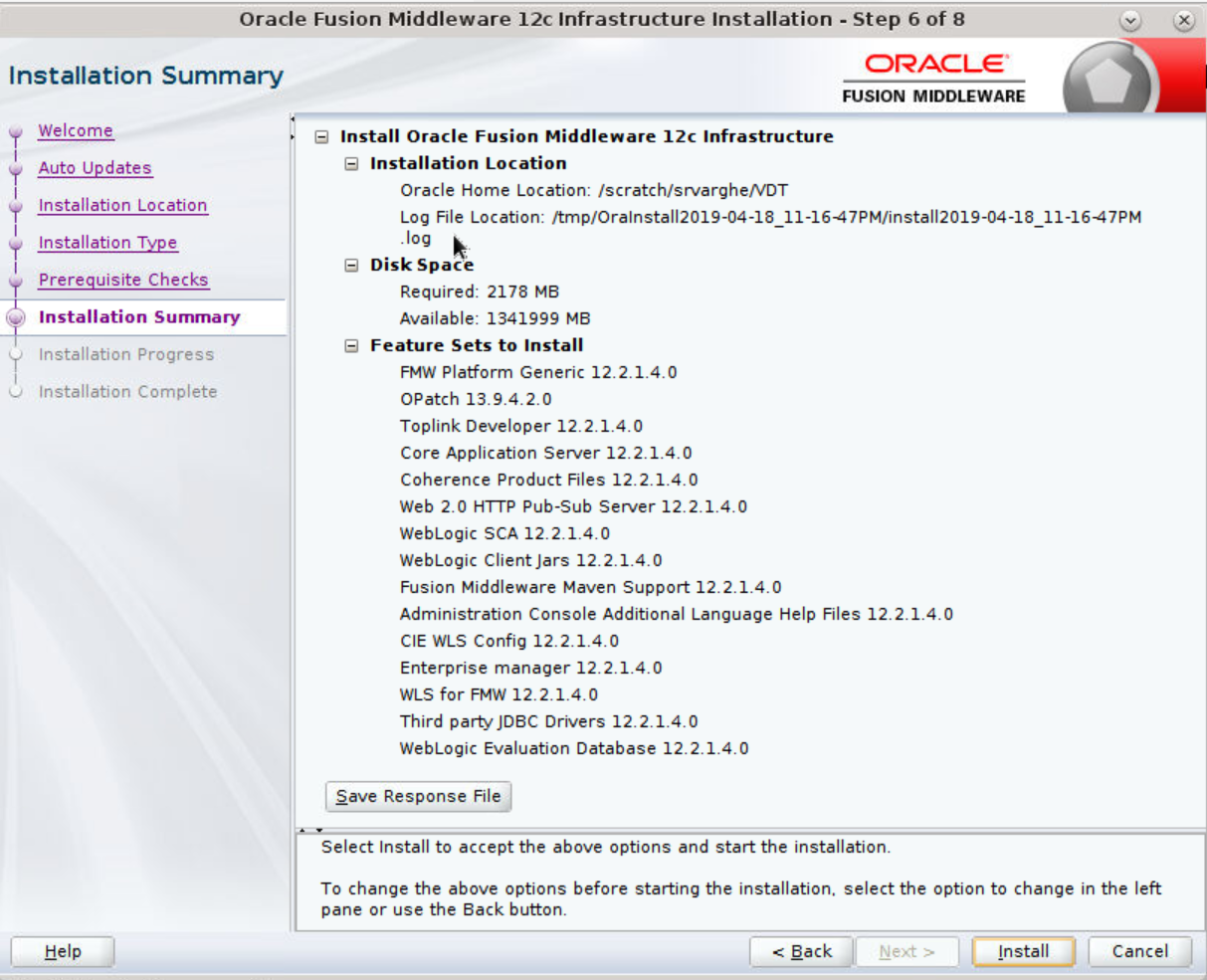Select the Available: 1341999 MB line
1207x980 pixels.
pos(496,319)
